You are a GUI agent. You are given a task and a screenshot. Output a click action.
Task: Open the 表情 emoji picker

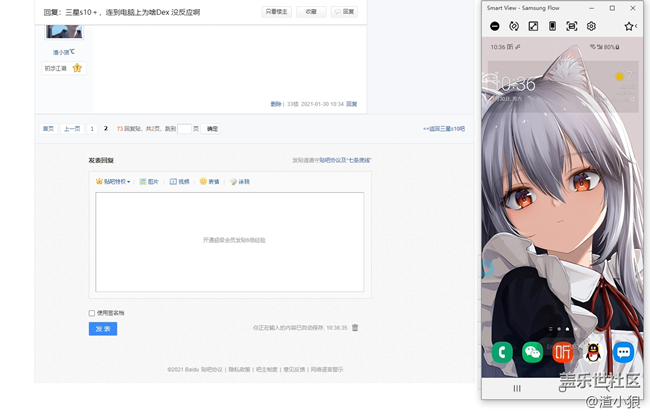pos(209,182)
